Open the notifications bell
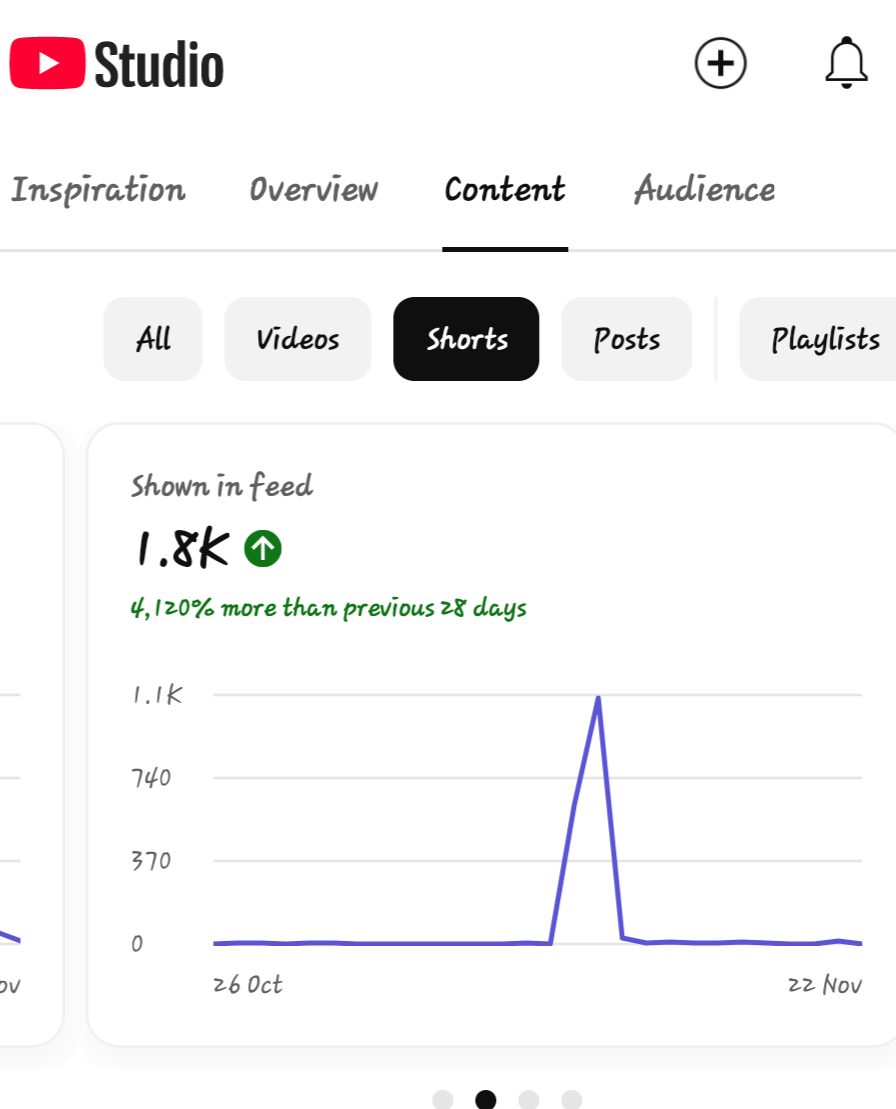 (846, 64)
